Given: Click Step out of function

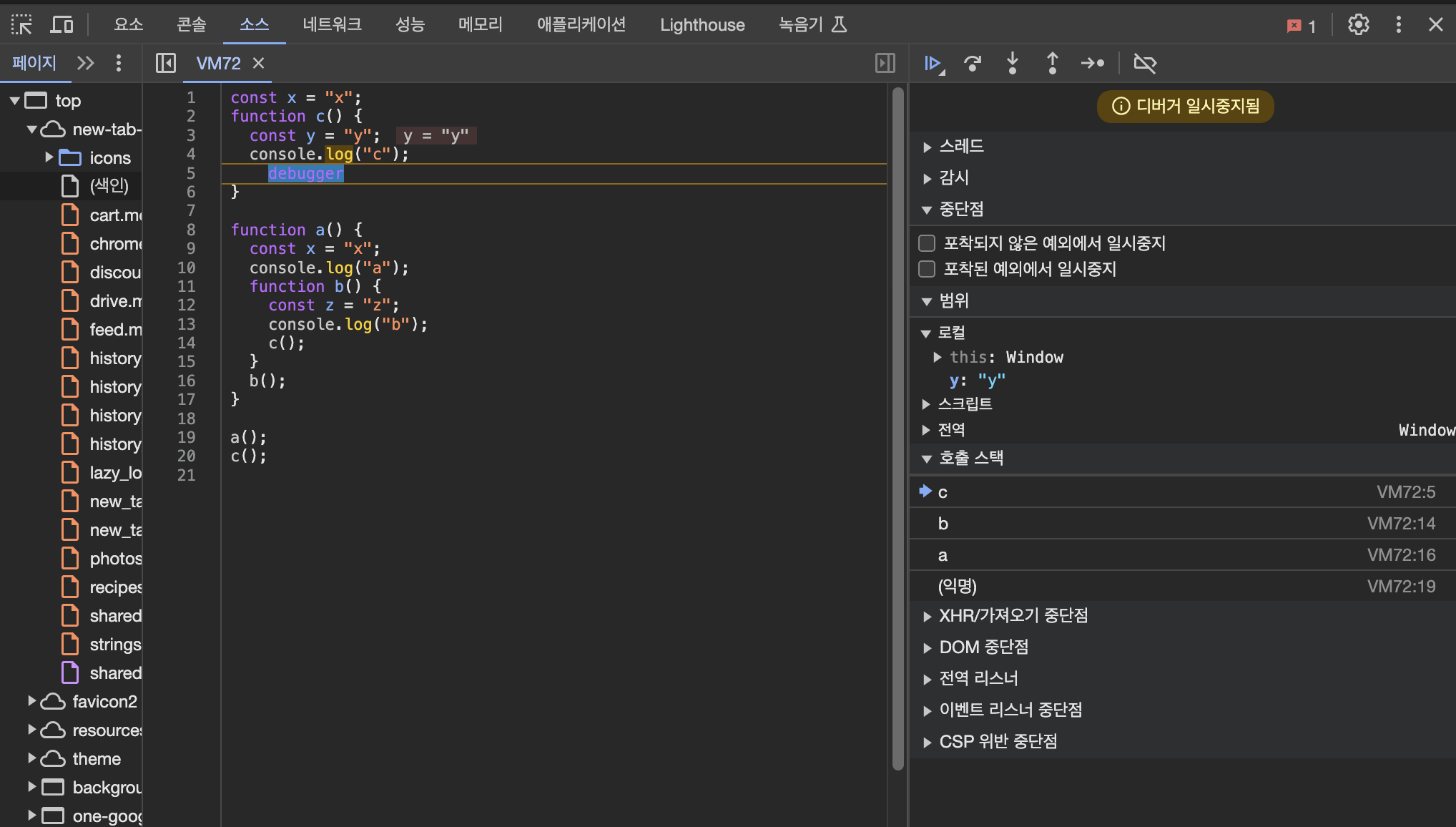Looking at the screenshot, I should coord(1053,64).
